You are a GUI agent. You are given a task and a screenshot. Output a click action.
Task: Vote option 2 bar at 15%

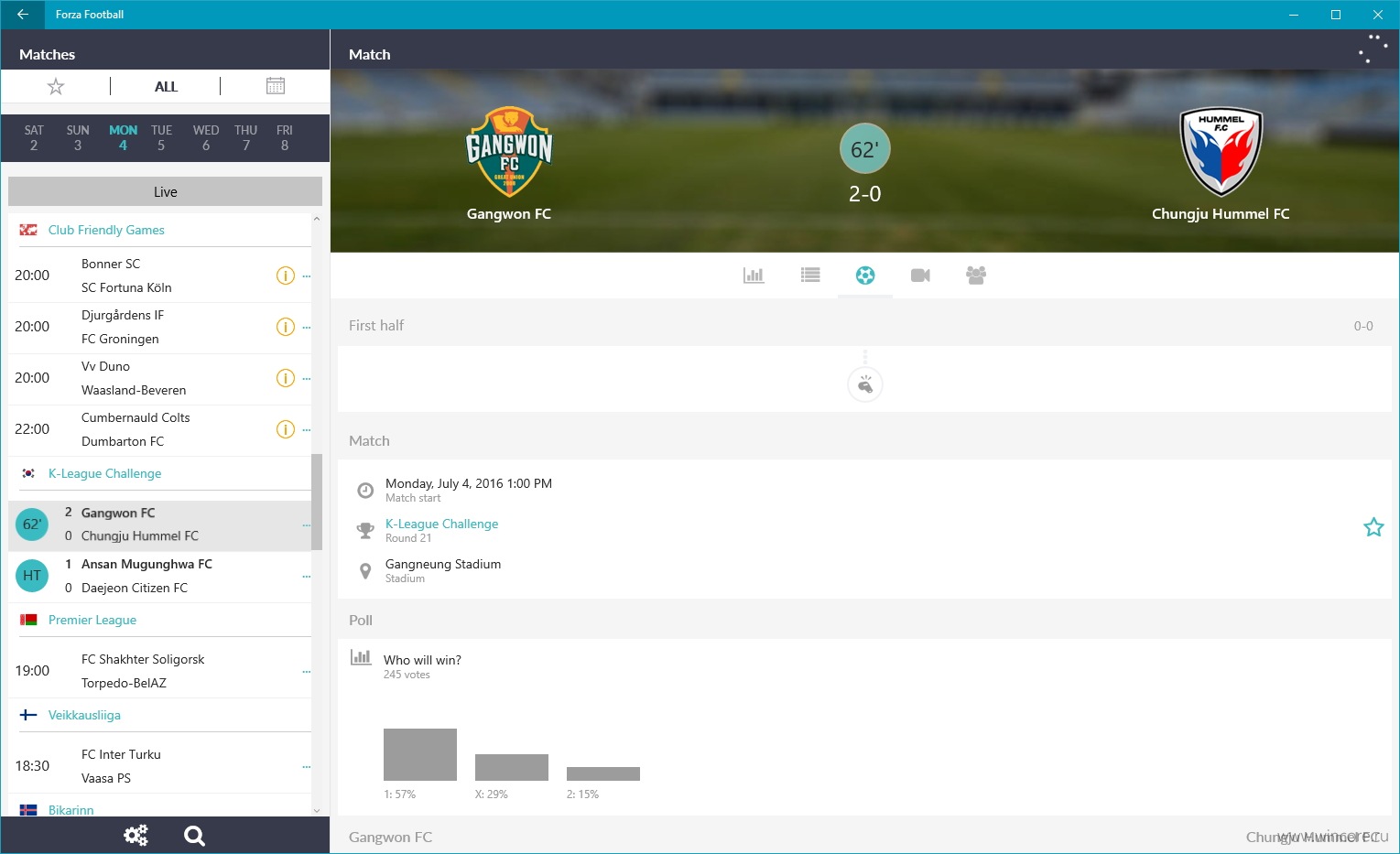pyautogui.click(x=603, y=773)
